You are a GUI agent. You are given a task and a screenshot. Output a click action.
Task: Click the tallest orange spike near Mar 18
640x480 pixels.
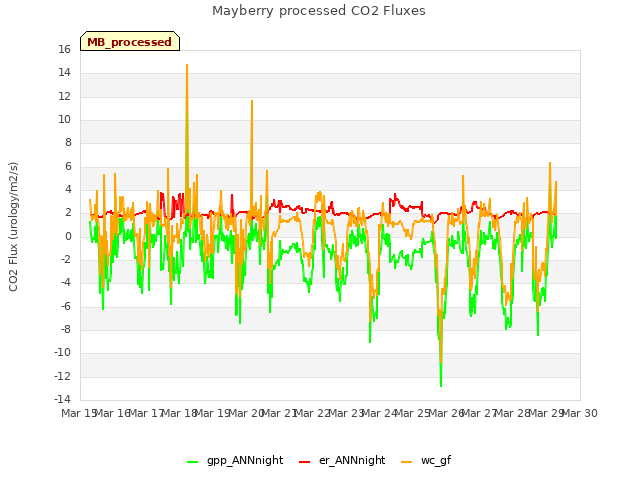(x=187, y=65)
